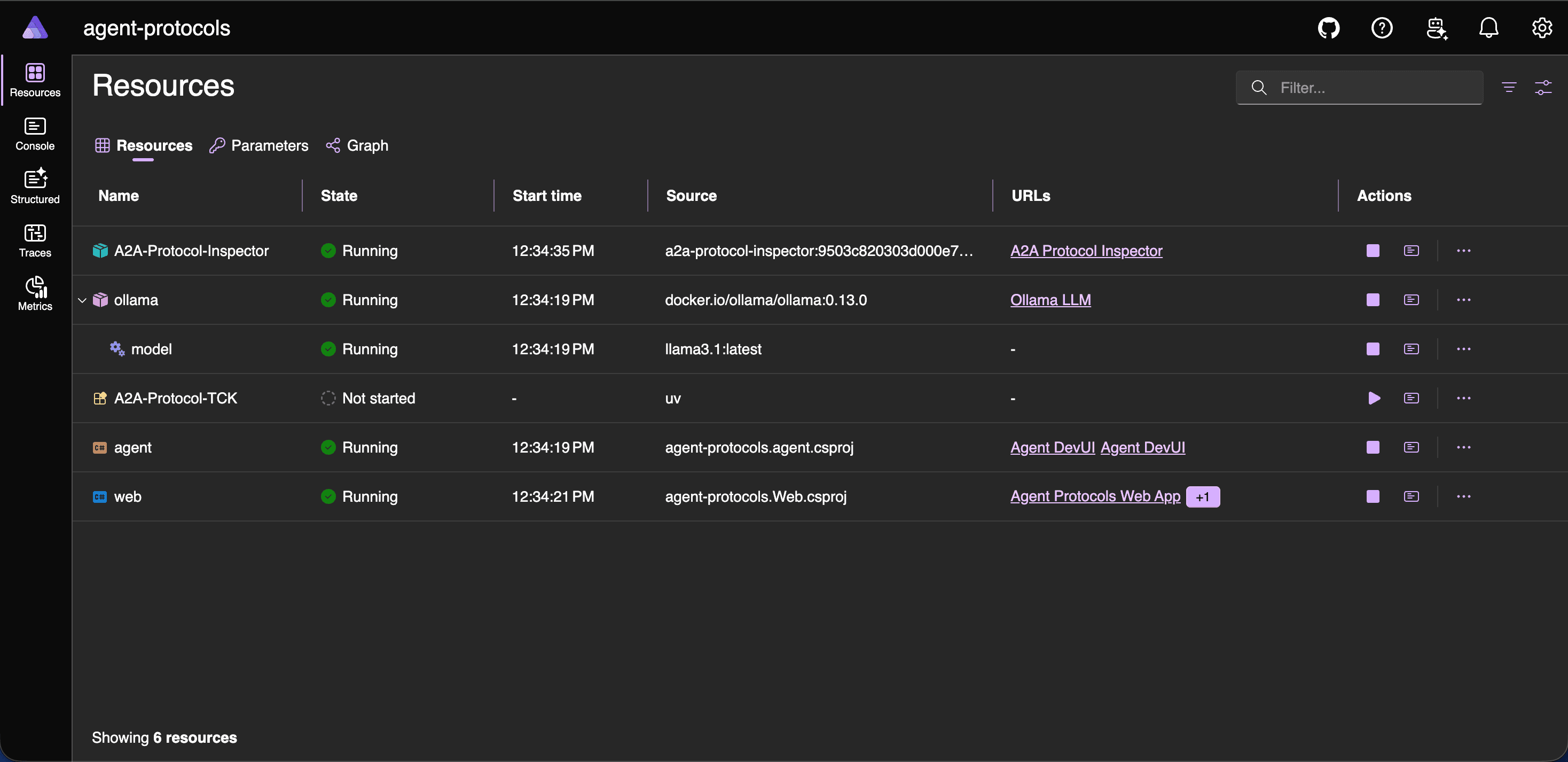This screenshot has width=1568, height=762.
Task: Open Metrics in the sidebar
Action: tap(35, 293)
